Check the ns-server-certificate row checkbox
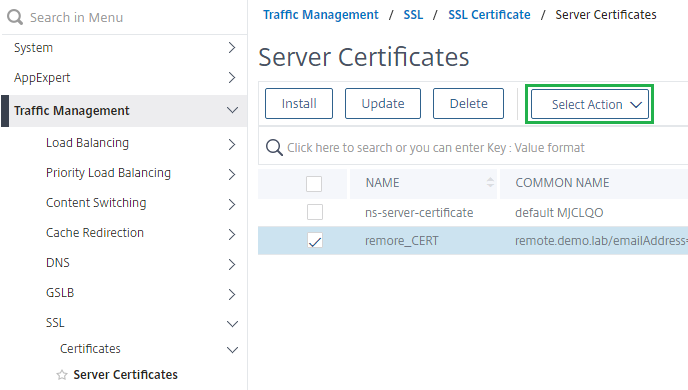This screenshot has width=688, height=390. coord(315,212)
